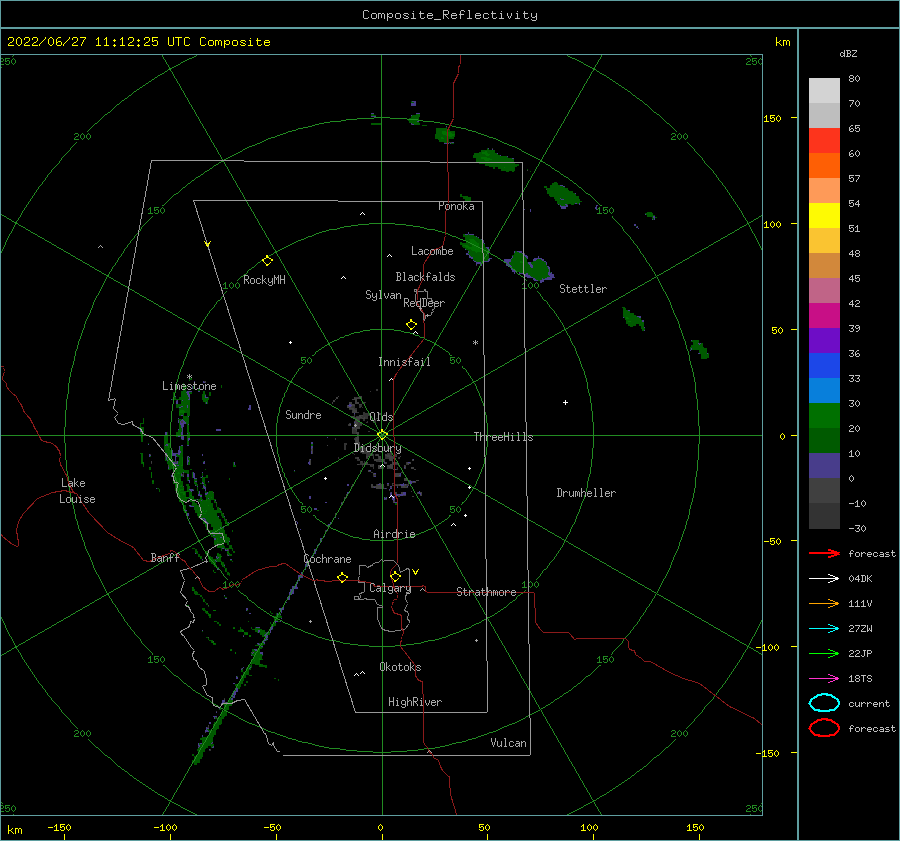Image resolution: width=900 pixels, height=841 pixels.
Task: Click the HighRiver label
Action: [415, 702]
